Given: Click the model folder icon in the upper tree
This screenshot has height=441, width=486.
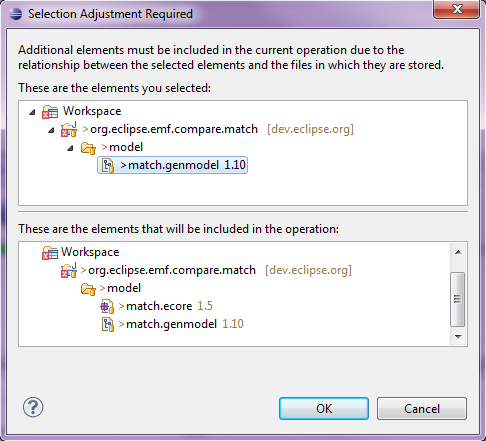Looking at the screenshot, I should point(88,148).
